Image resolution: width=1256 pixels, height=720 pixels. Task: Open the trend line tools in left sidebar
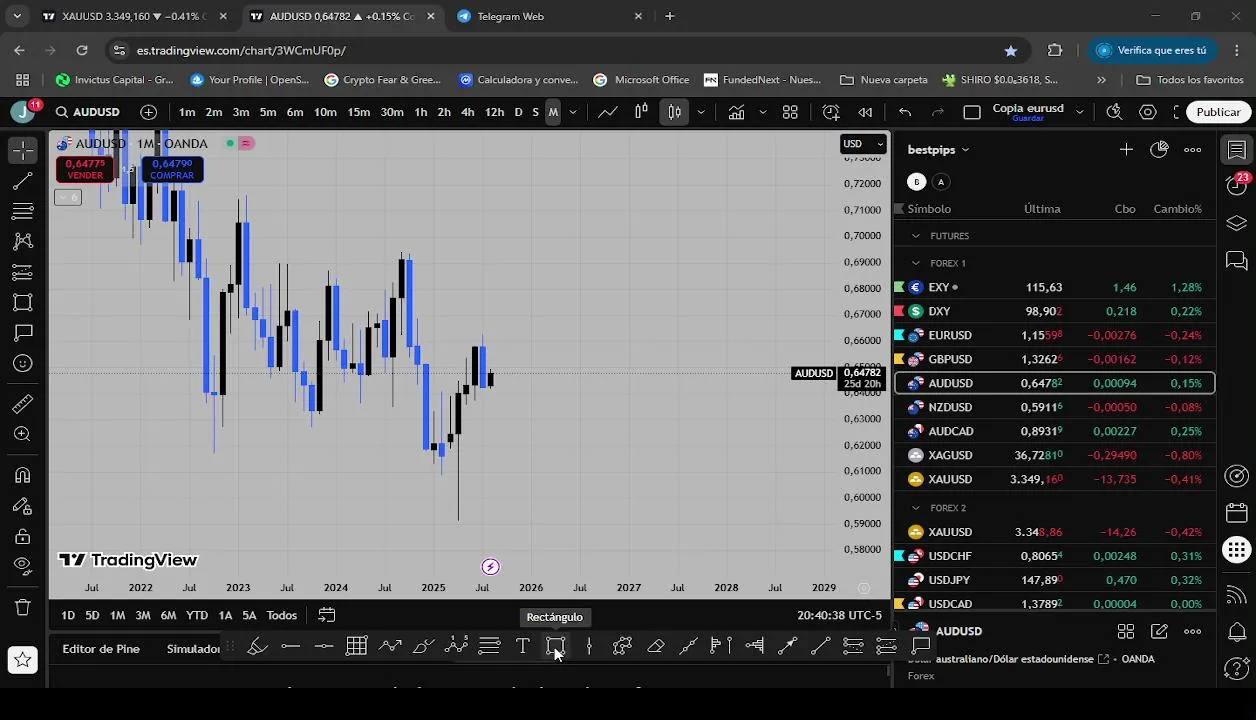(22, 181)
